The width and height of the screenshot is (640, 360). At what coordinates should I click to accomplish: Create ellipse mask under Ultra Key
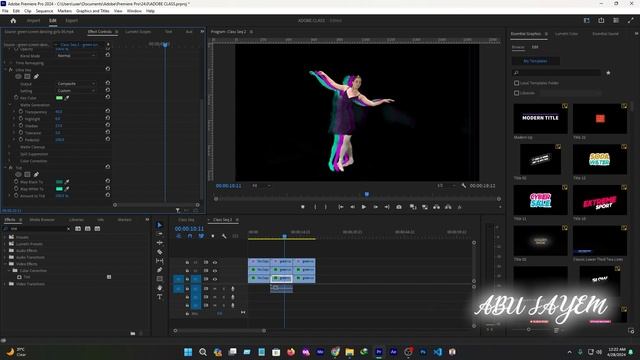coord(18,76)
